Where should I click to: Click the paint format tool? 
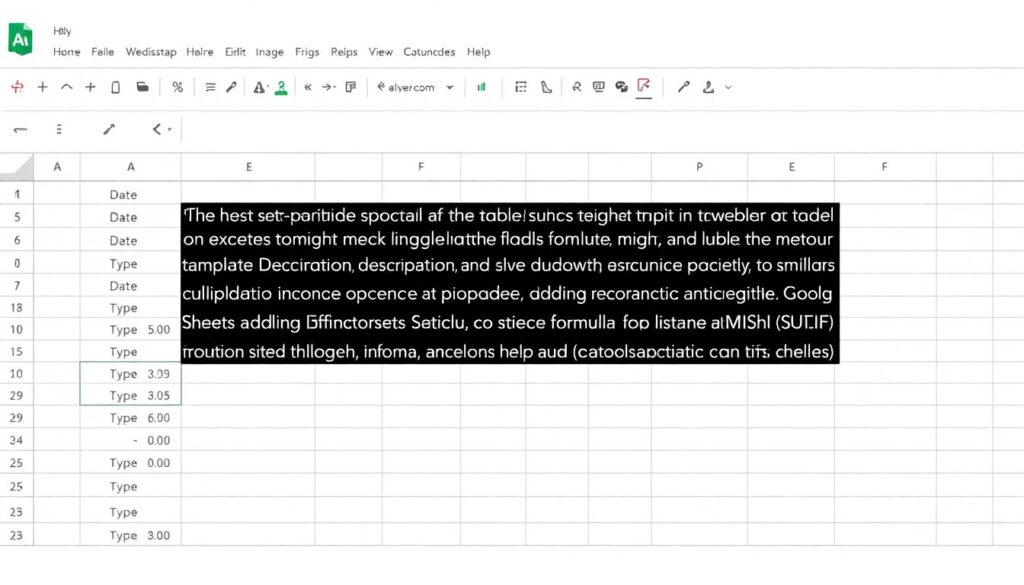[232, 87]
